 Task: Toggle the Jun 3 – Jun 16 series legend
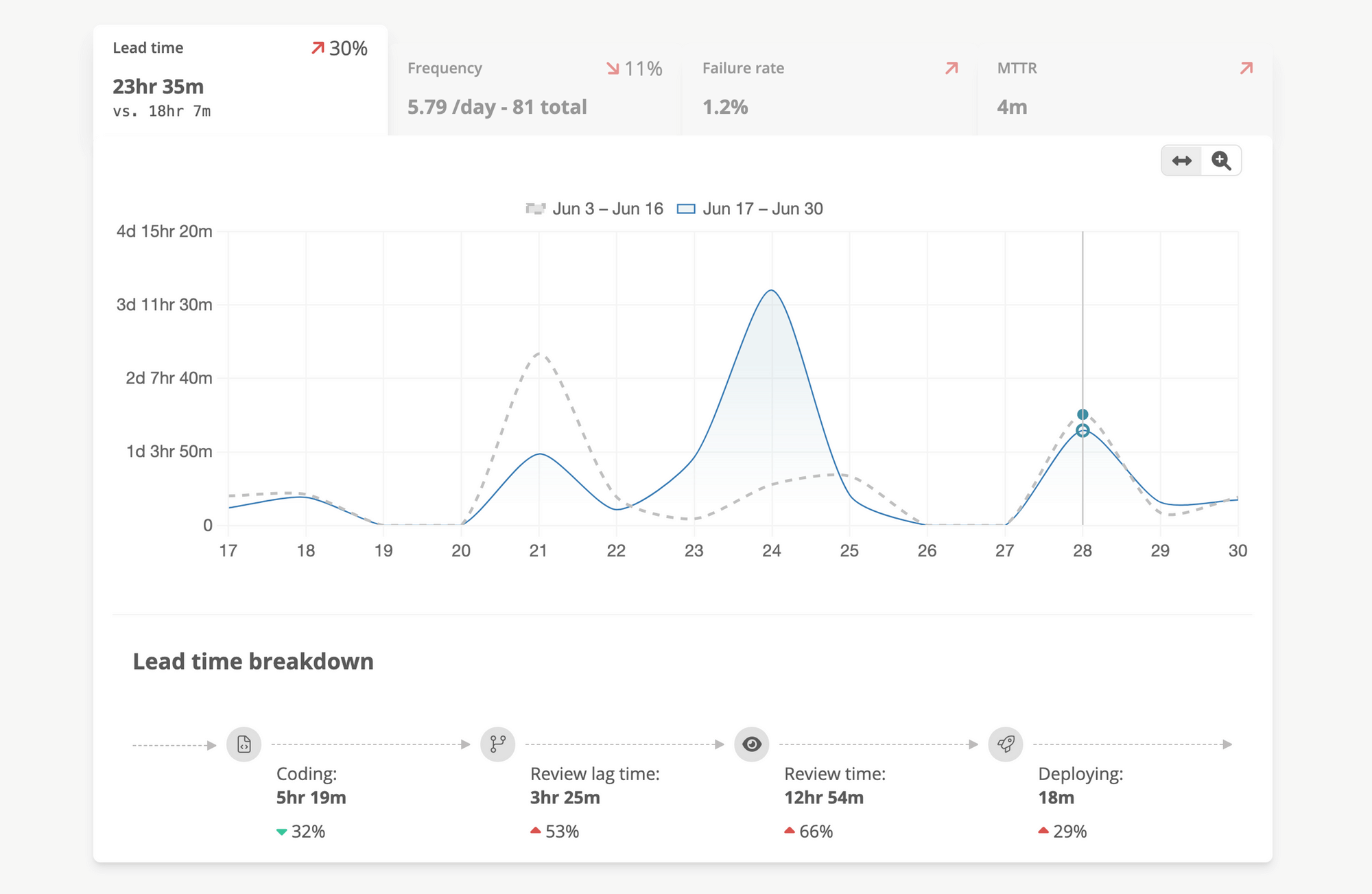(x=593, y=209)
